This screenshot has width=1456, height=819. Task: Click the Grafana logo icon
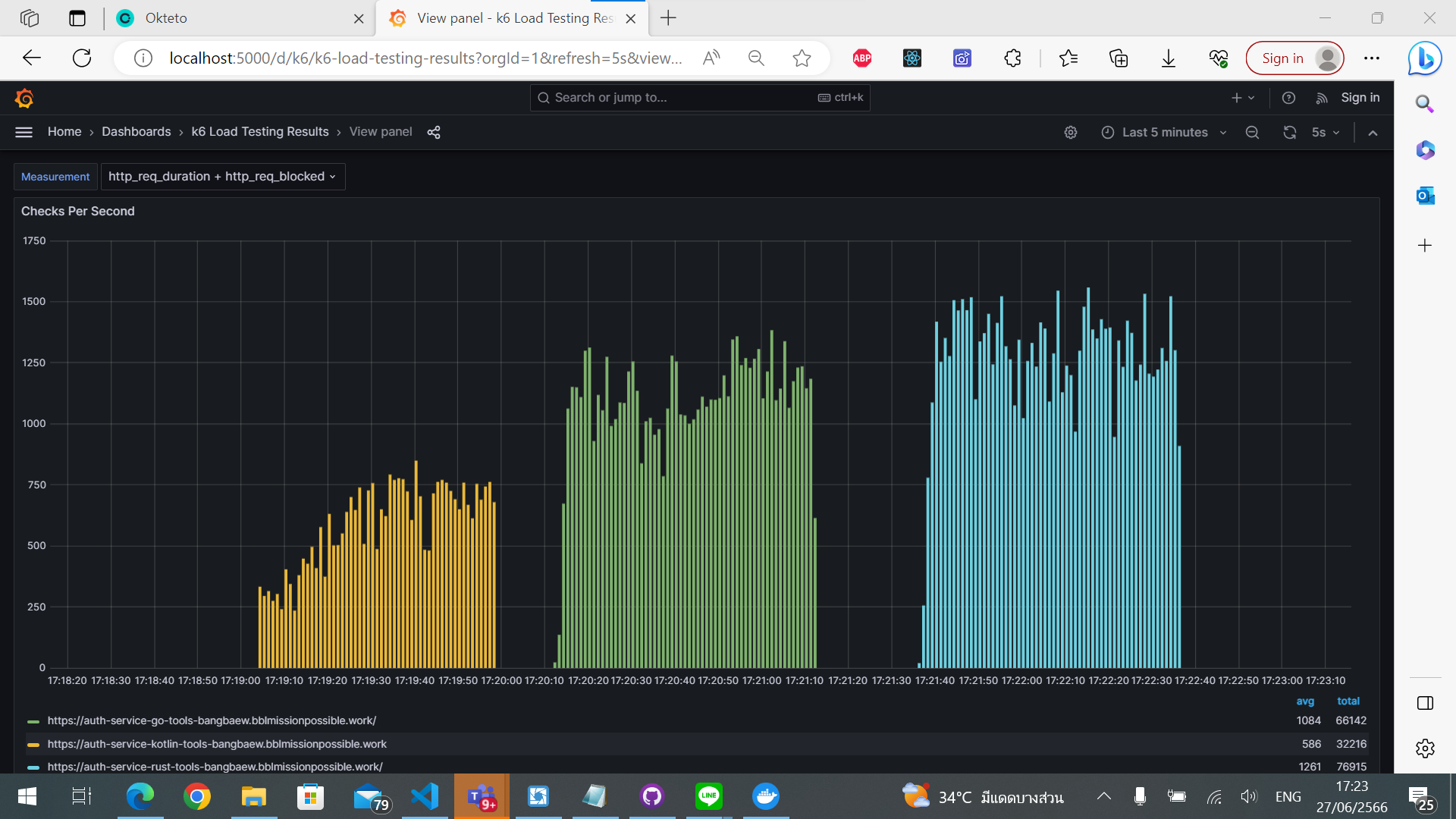[x=24, y=98]
